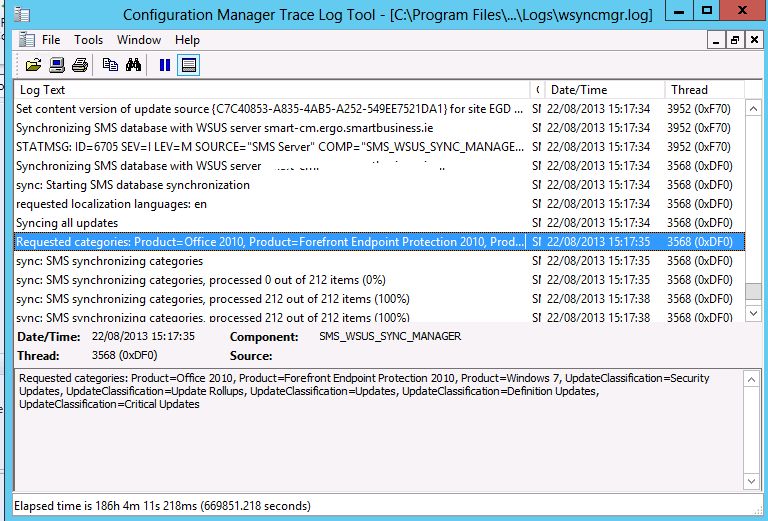Sort by the Log Text column header

(x=272, y=90)
